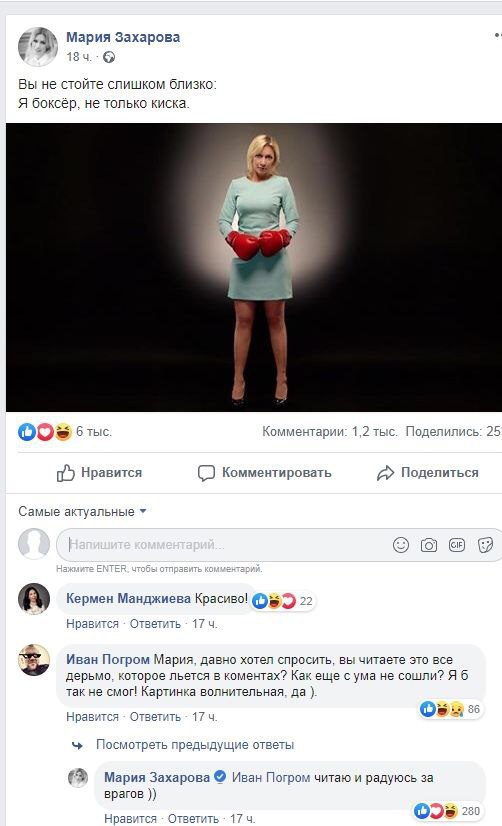Click the Комментировать button
This screenshot has width=502, height=826.
[264, 473]
